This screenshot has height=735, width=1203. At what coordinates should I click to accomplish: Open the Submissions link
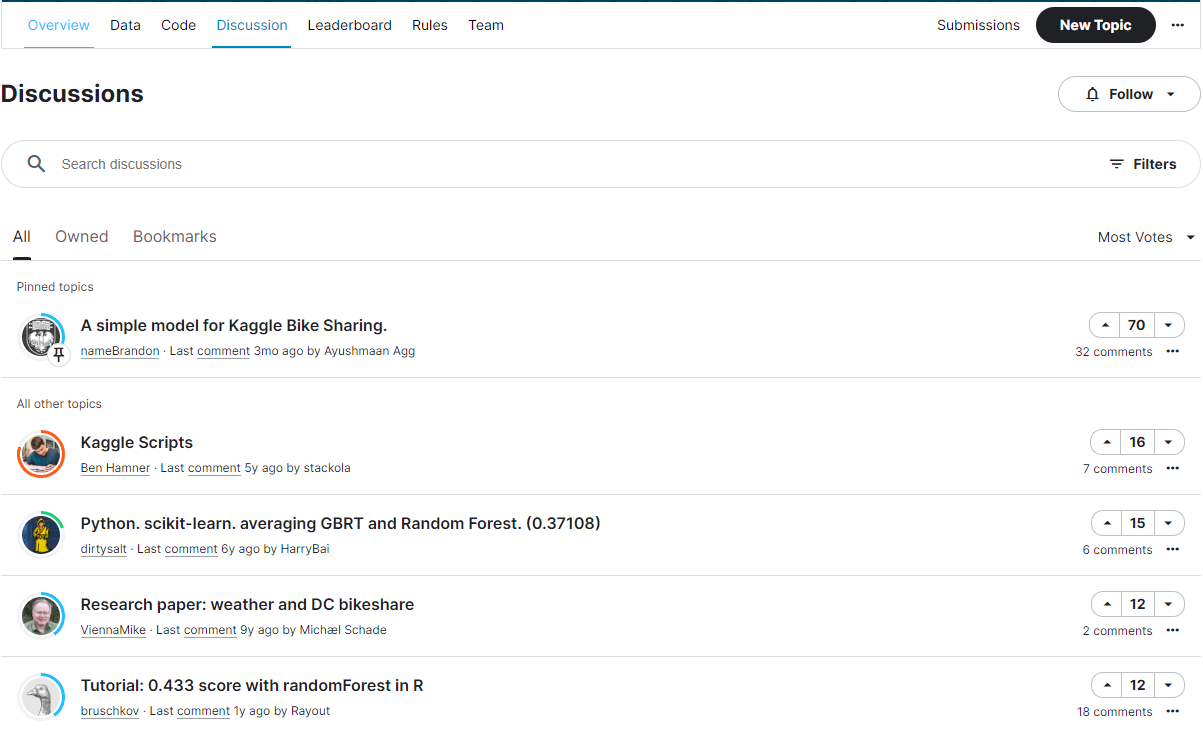pos(978,25)
